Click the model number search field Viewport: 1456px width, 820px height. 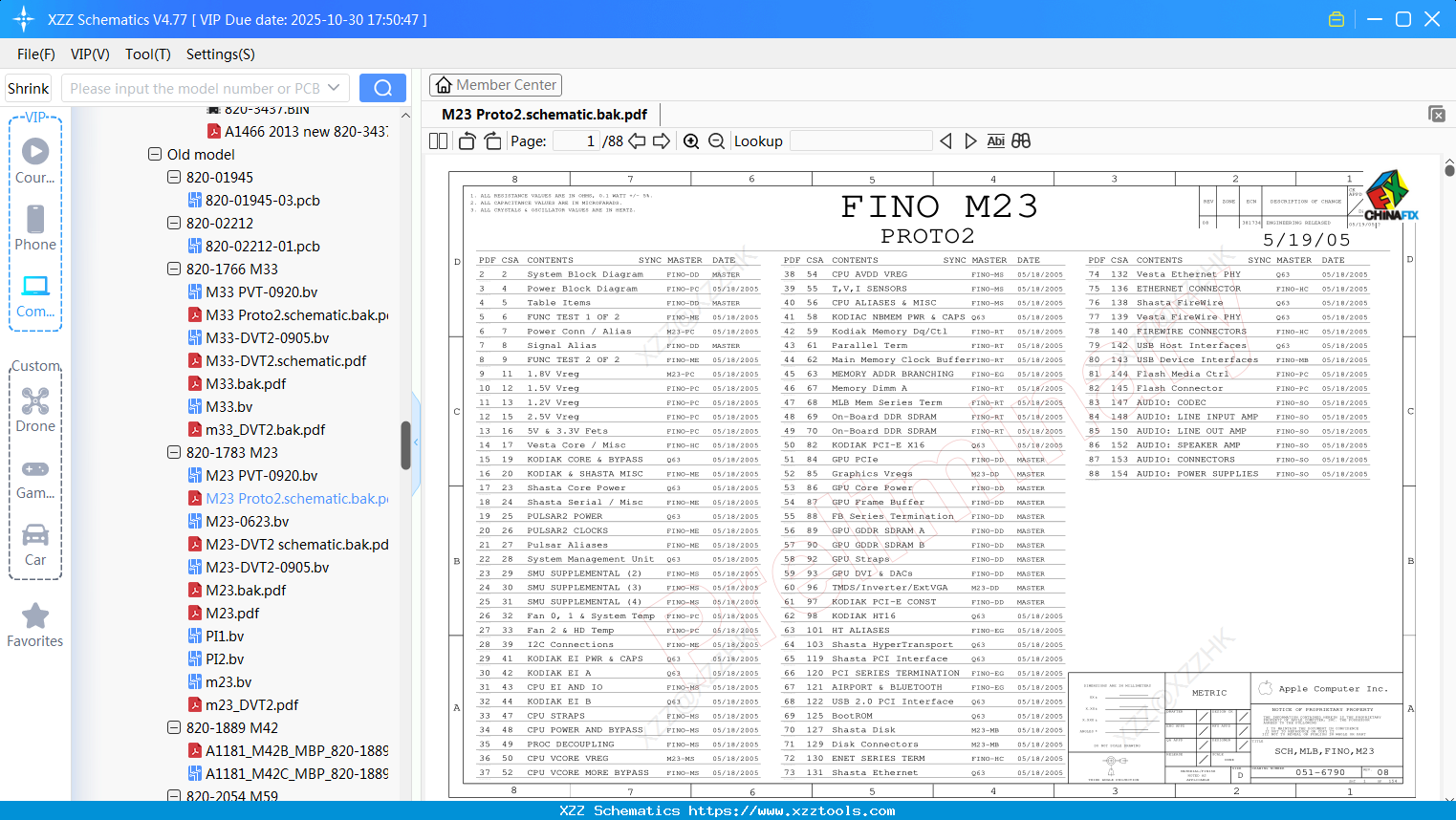[x=194, y=88]
